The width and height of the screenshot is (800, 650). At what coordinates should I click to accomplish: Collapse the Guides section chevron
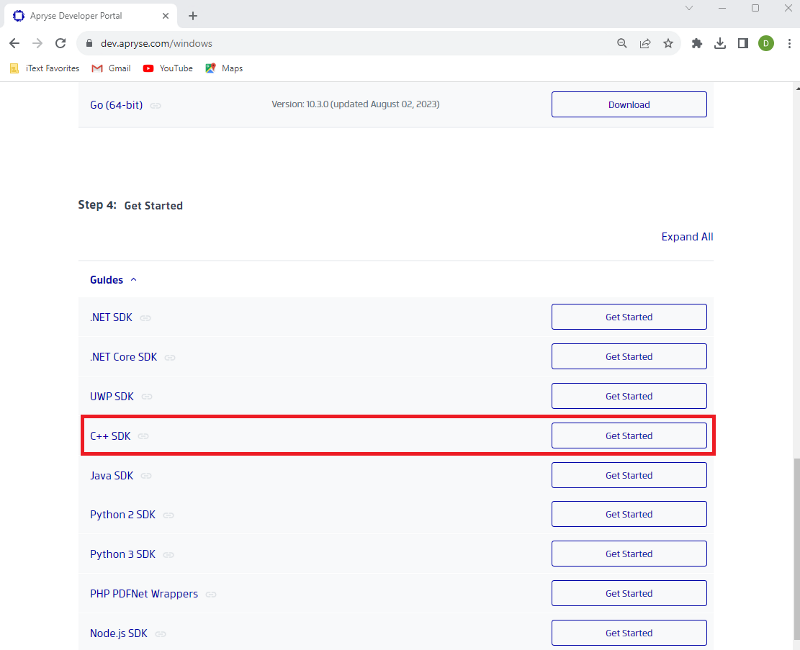click(134, 280)
